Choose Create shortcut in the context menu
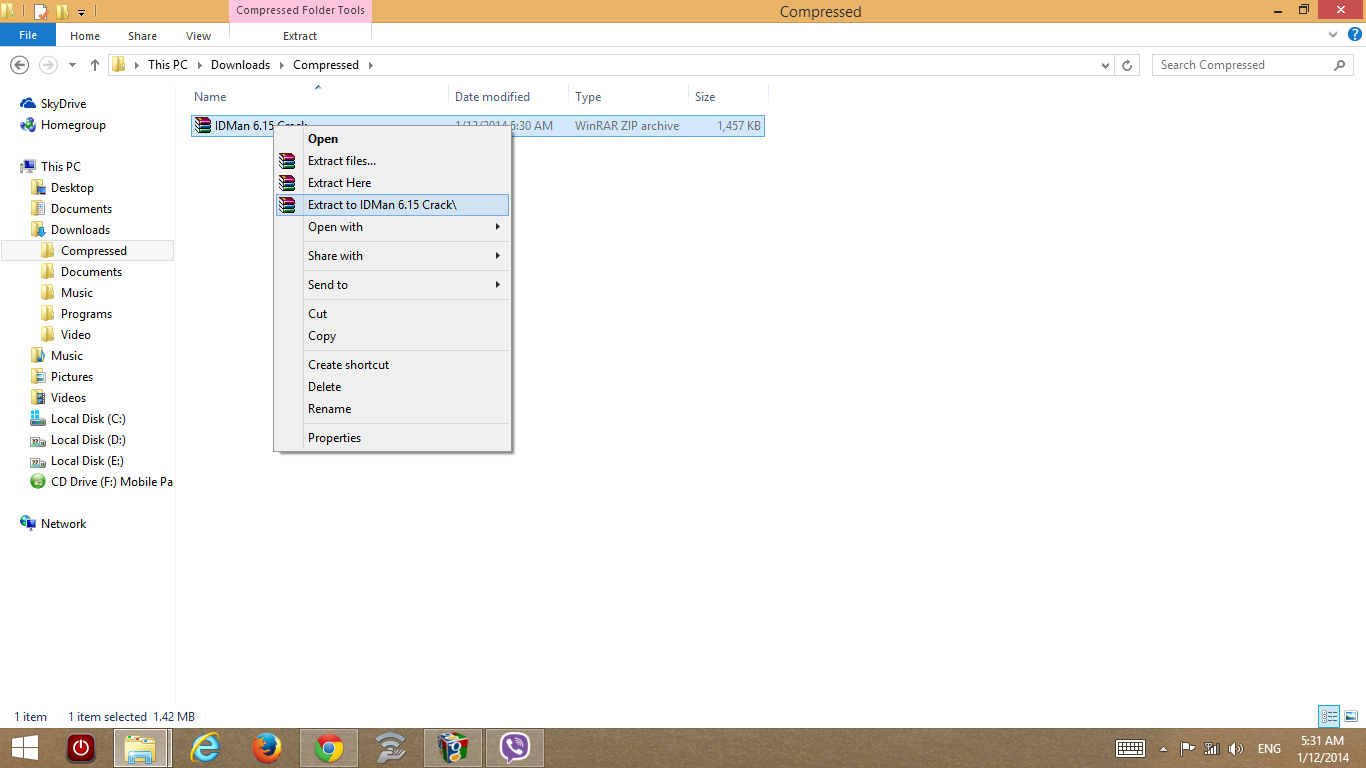1366x768 pixels. (392, 365)
